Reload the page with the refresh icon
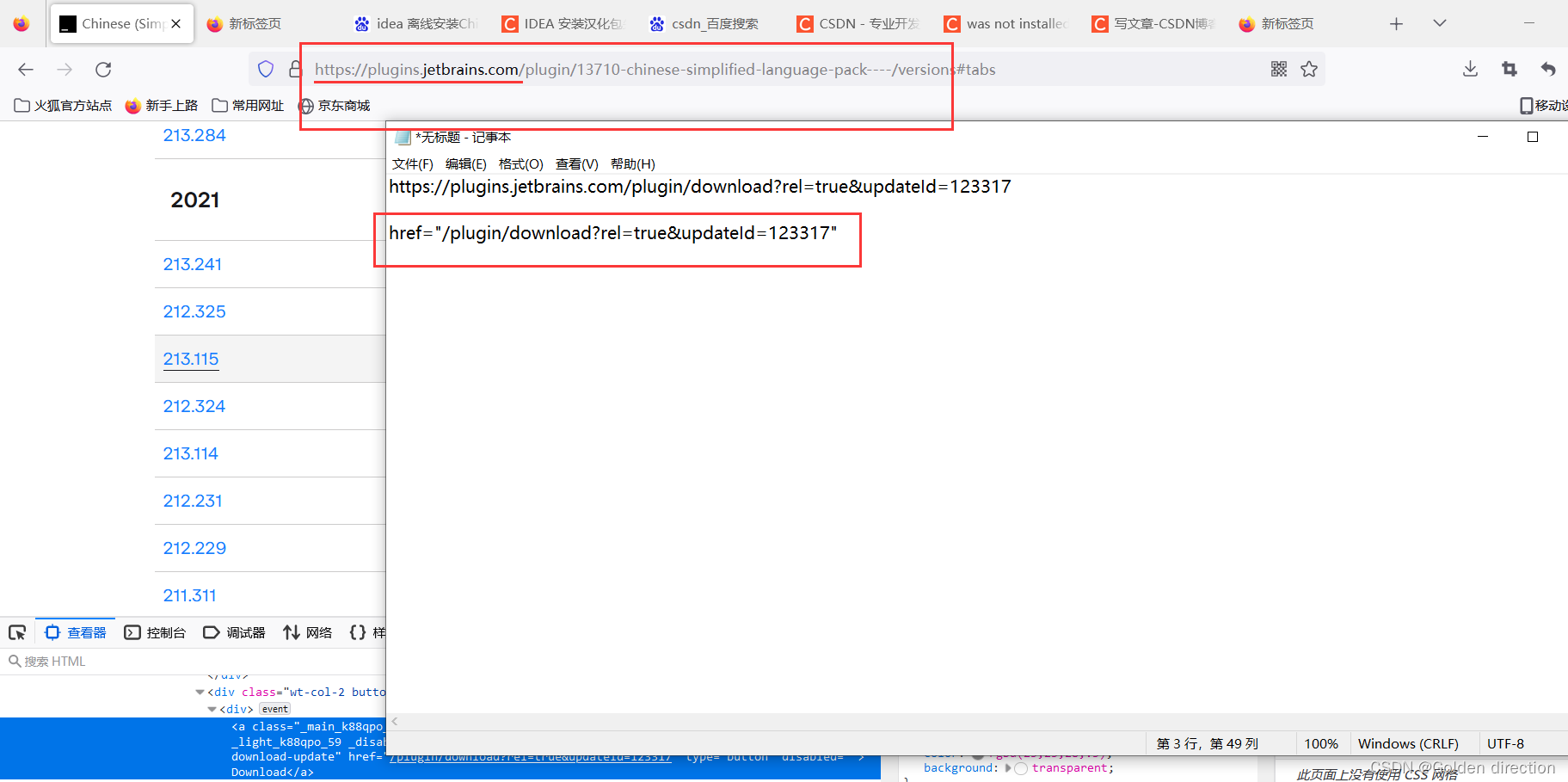 tap(103, 69)
